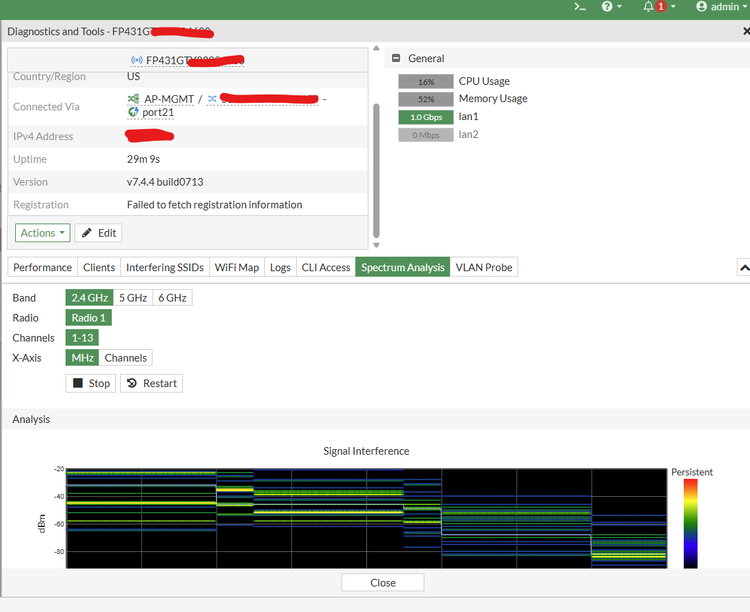Click the AP-MGMT interface icon
Image resolution: width=750 pixels, height=612 pixels.
pos(134,99)
